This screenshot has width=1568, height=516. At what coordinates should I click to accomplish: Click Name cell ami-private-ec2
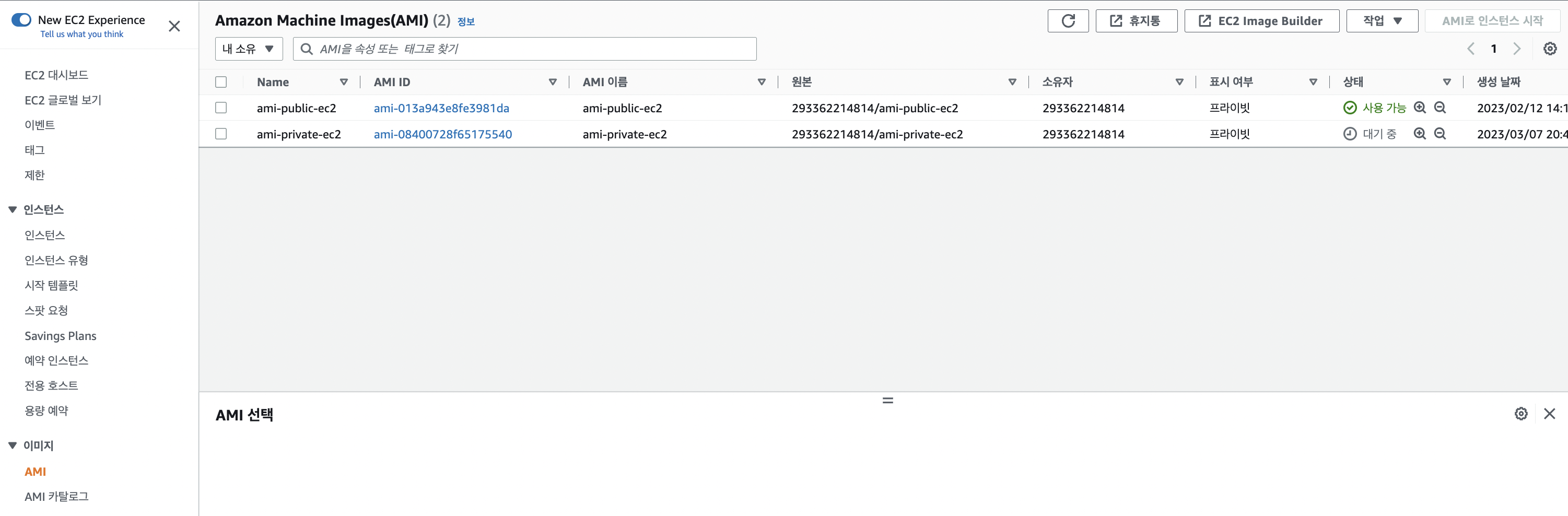299,134
